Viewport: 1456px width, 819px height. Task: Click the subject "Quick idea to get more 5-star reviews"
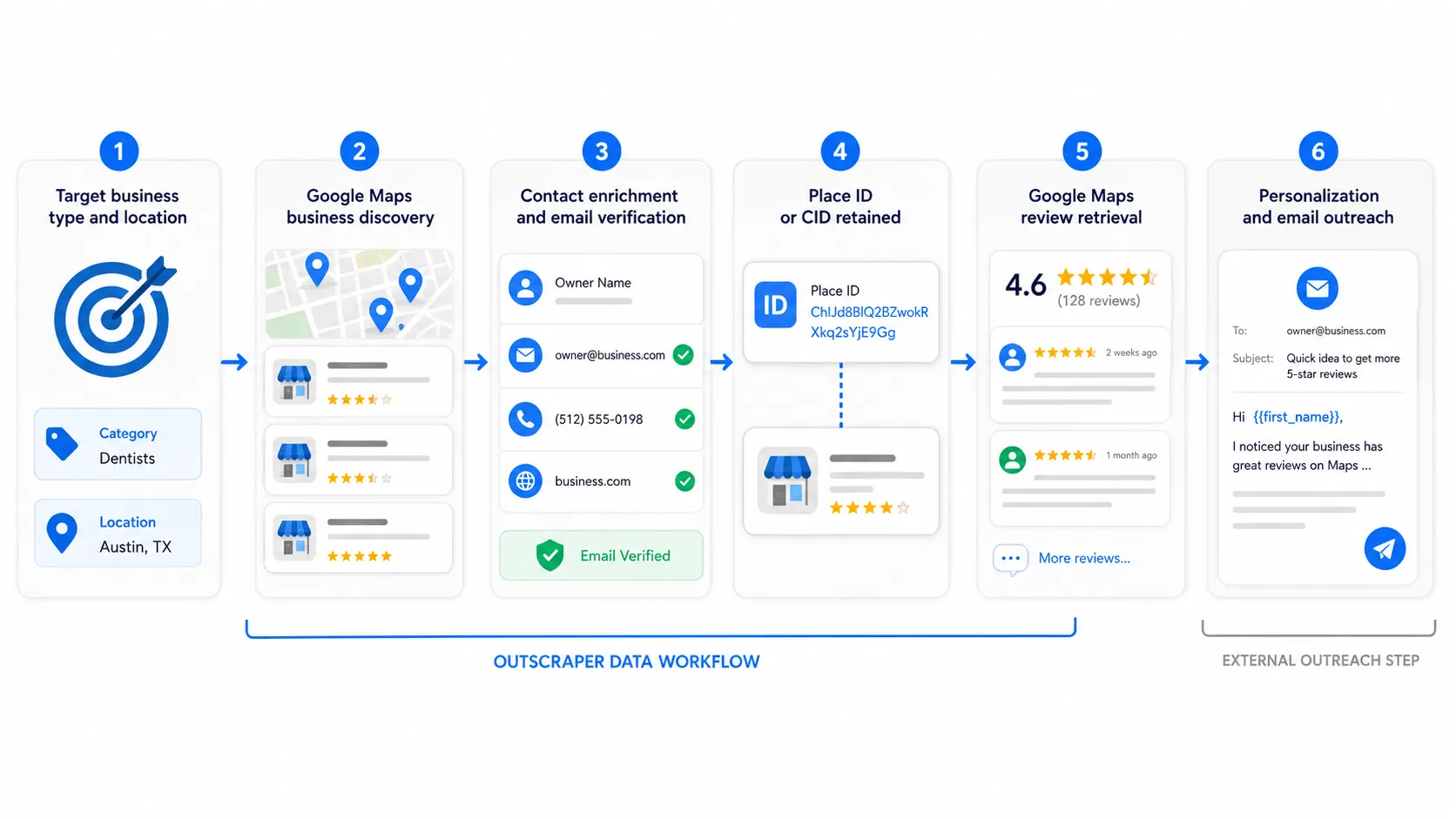coord(1343,366)
